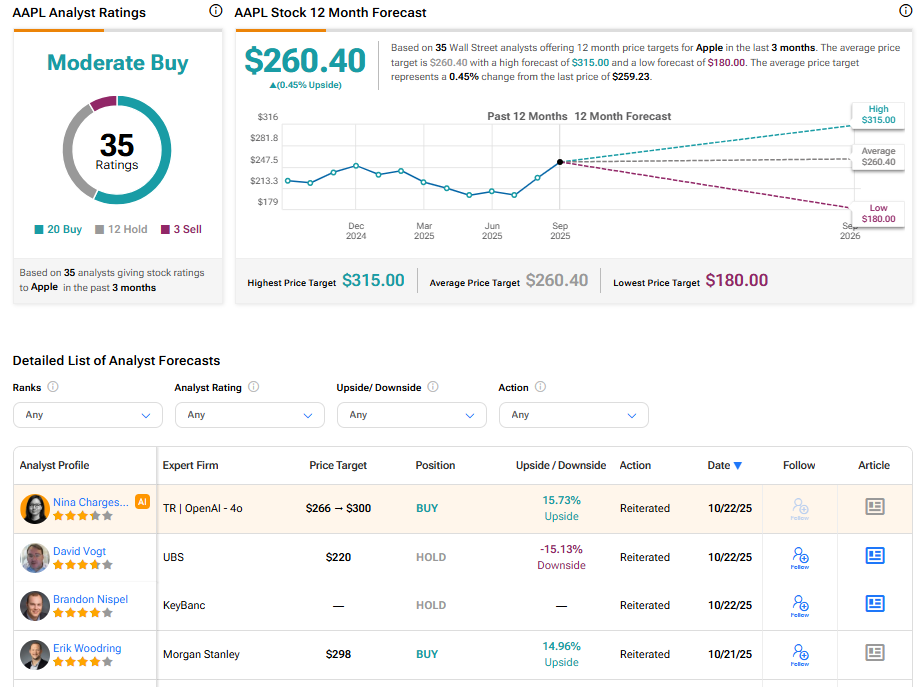Click info icon beside AAPL Analyst Ratings

216,11
